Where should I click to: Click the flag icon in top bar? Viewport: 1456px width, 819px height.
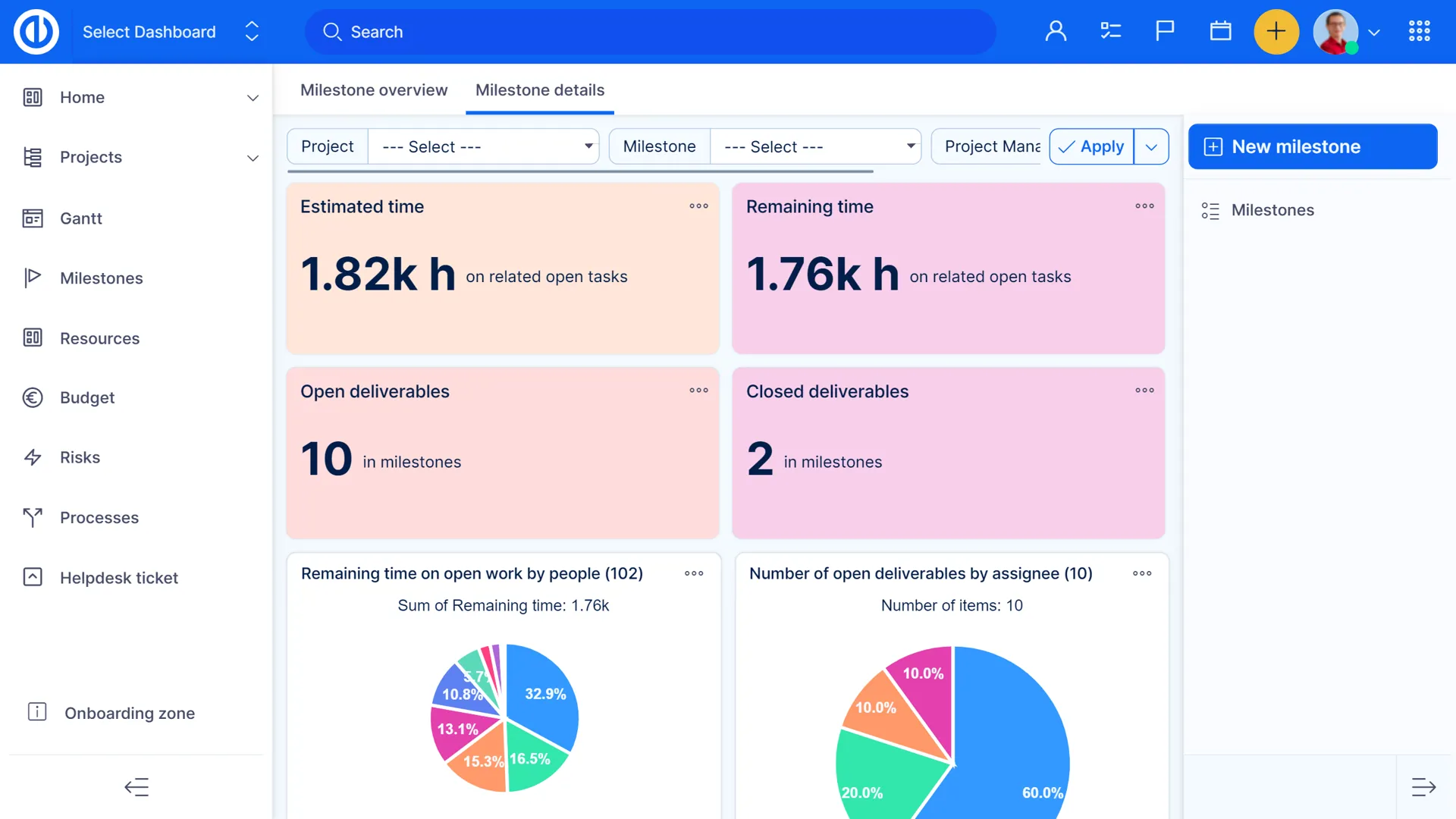click(1165, 31)
